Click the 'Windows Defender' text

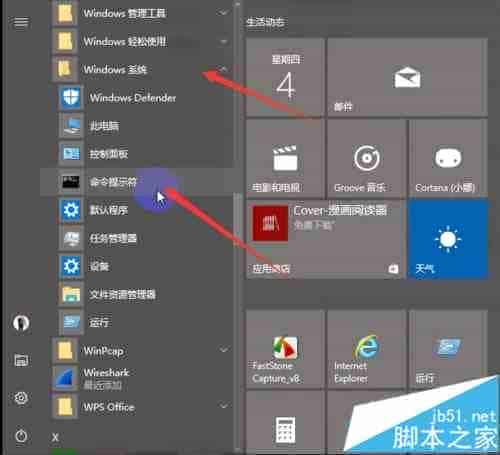(x=133, y=98)
